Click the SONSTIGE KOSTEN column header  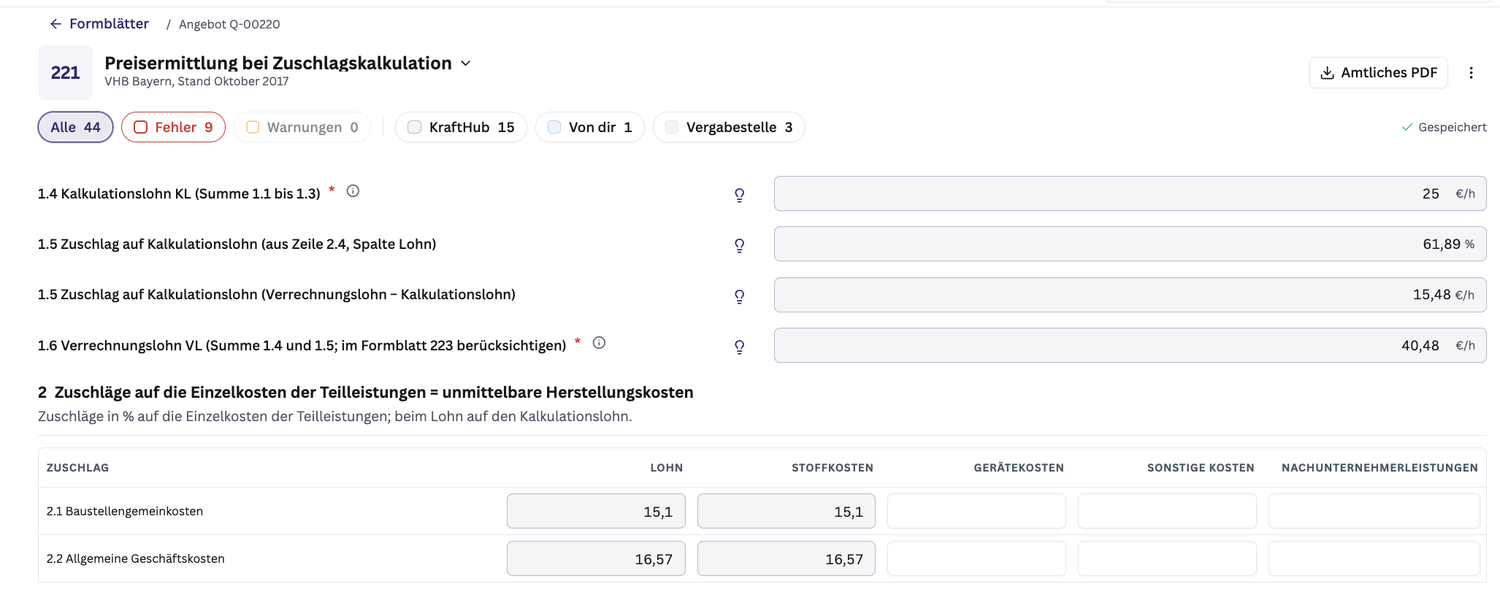1200,468
